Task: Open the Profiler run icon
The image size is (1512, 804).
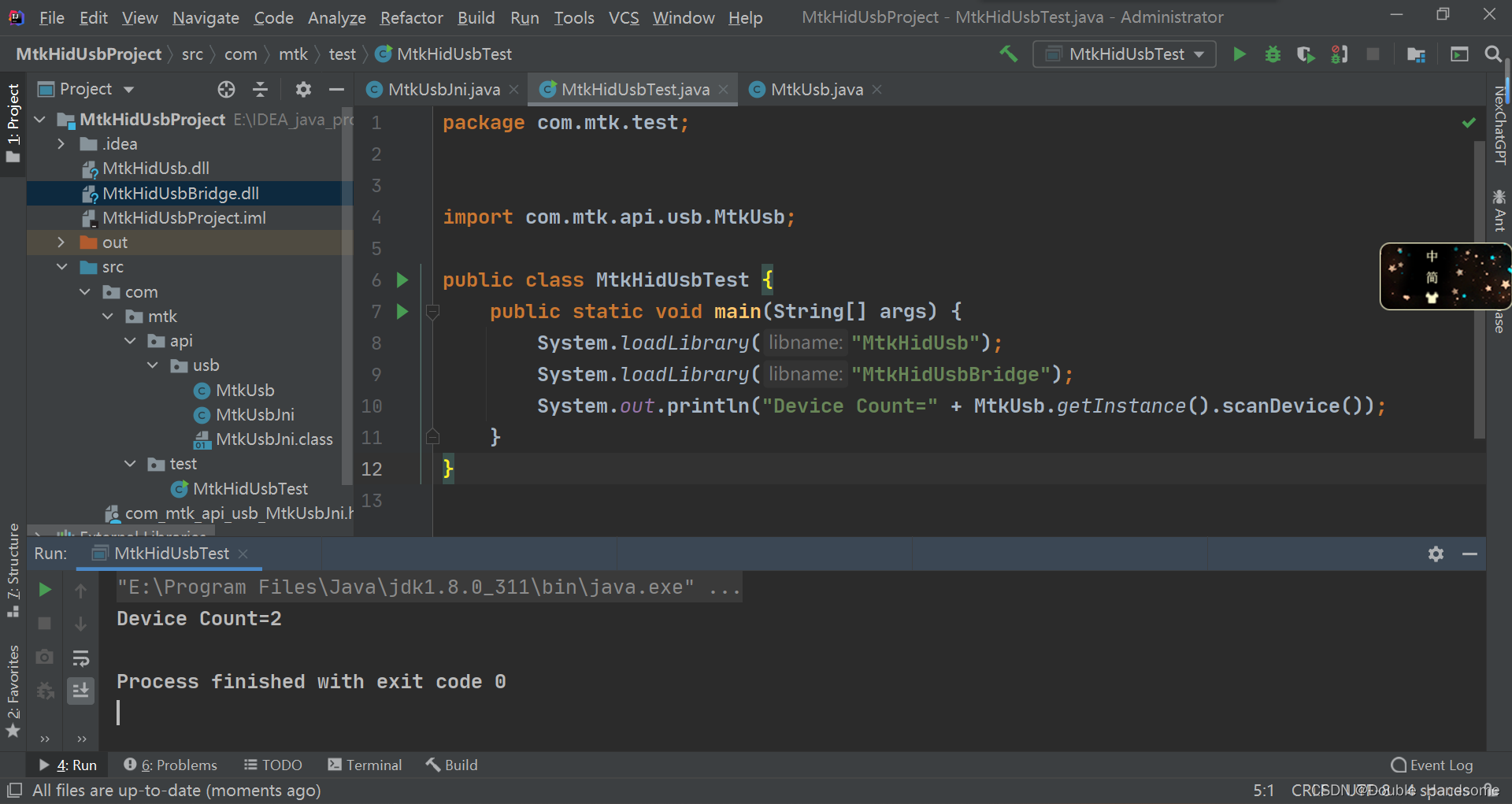Action: [1340, 54]
